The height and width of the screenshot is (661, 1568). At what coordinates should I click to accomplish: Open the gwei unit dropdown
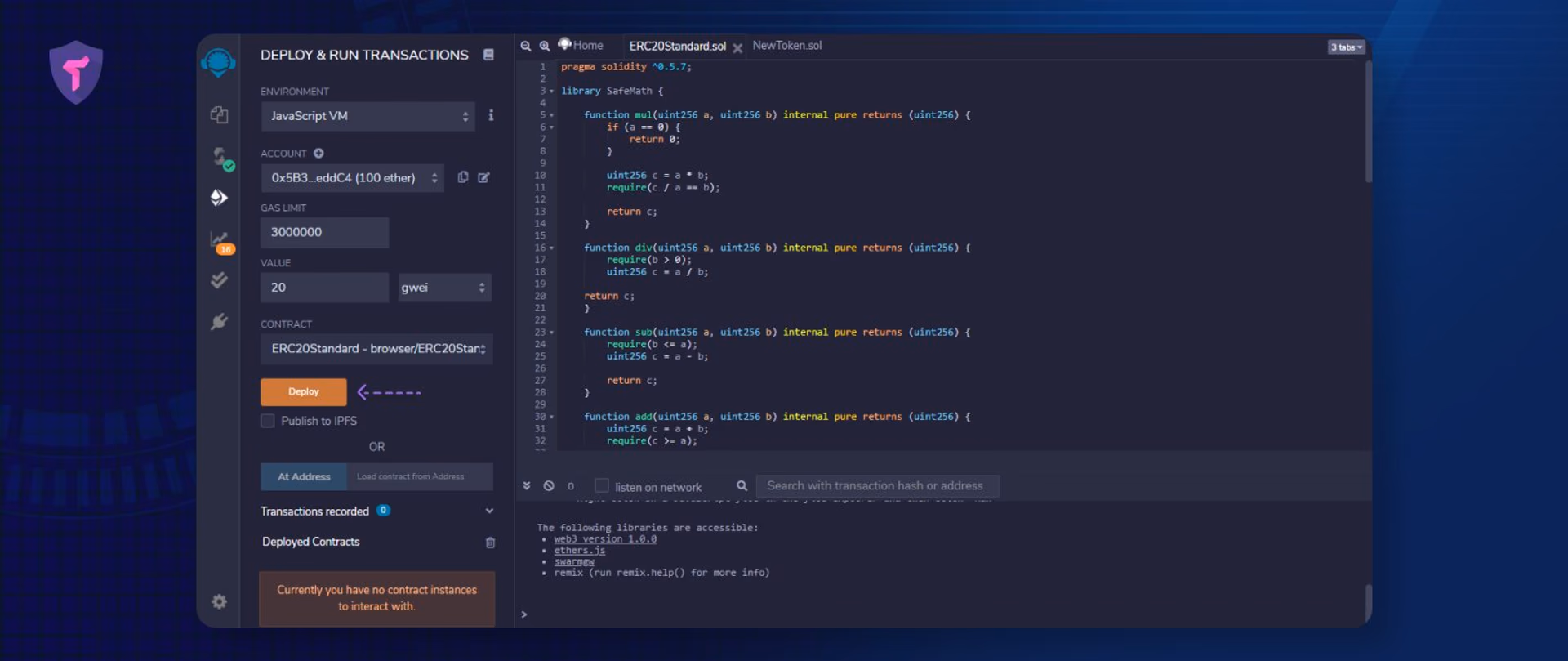[444, 288]
